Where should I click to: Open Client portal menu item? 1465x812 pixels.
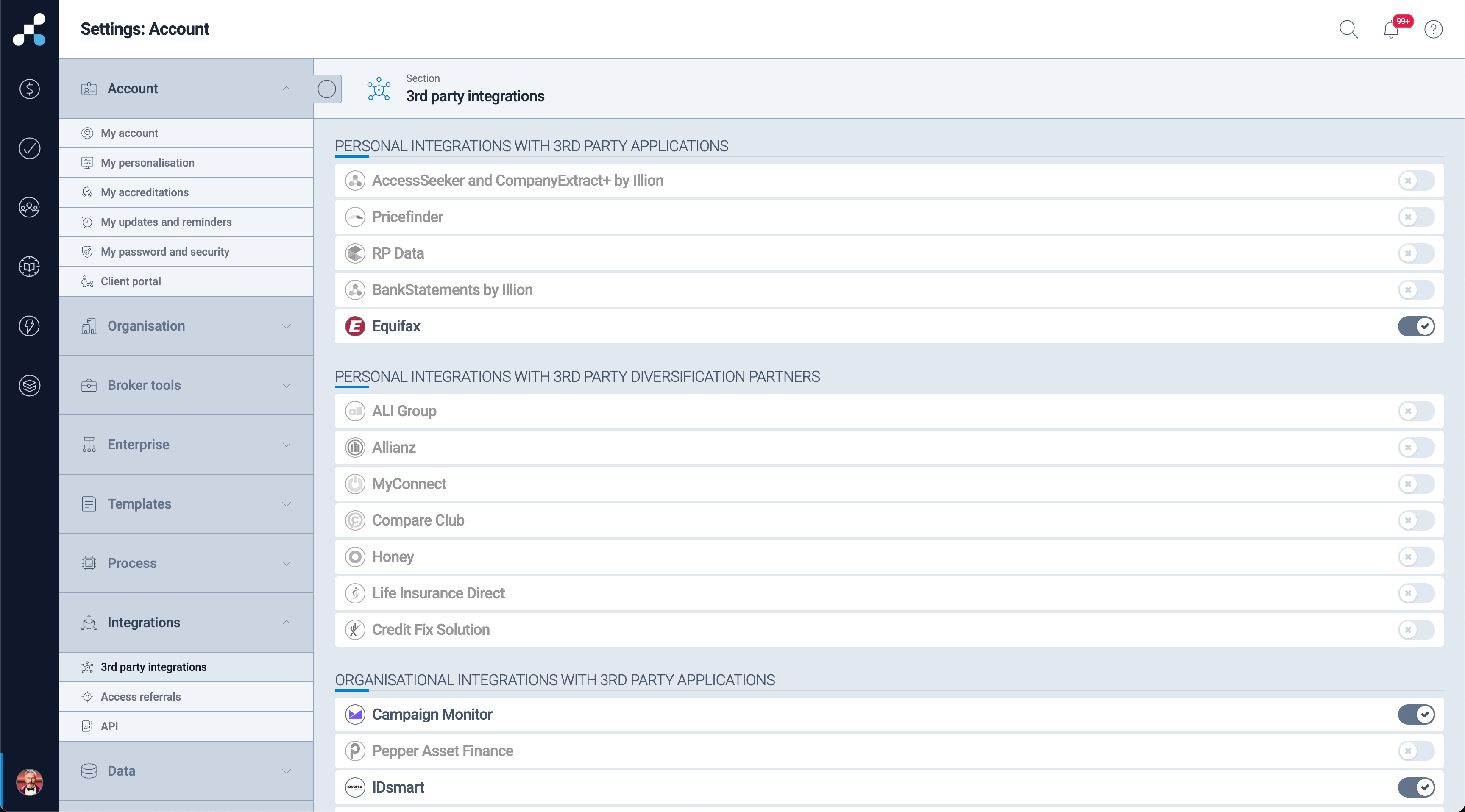tap(186, 281)
